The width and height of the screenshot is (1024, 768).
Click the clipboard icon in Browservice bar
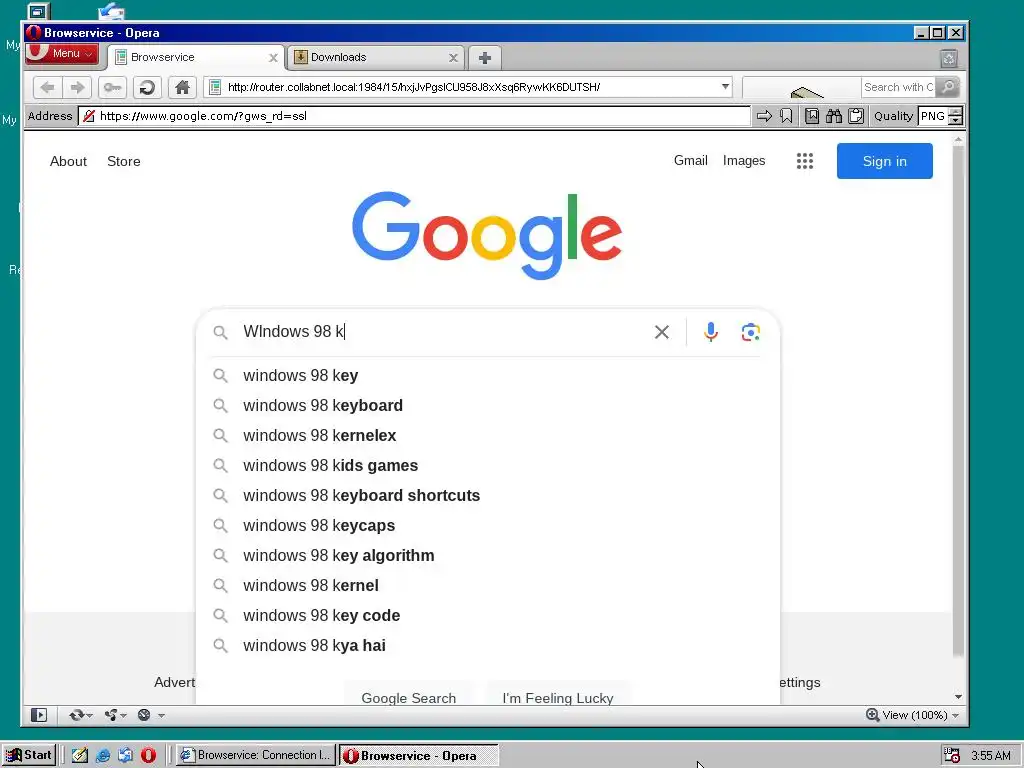856,116
